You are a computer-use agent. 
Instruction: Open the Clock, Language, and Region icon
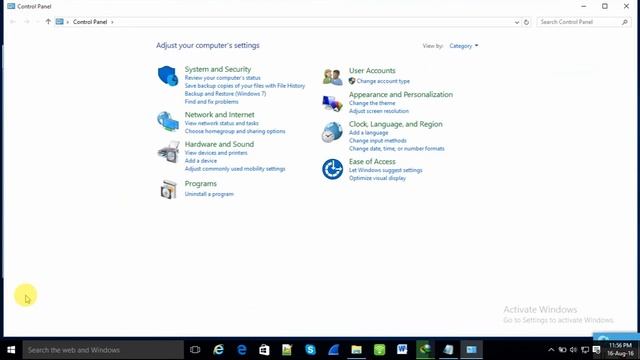[x=332, y=132]
